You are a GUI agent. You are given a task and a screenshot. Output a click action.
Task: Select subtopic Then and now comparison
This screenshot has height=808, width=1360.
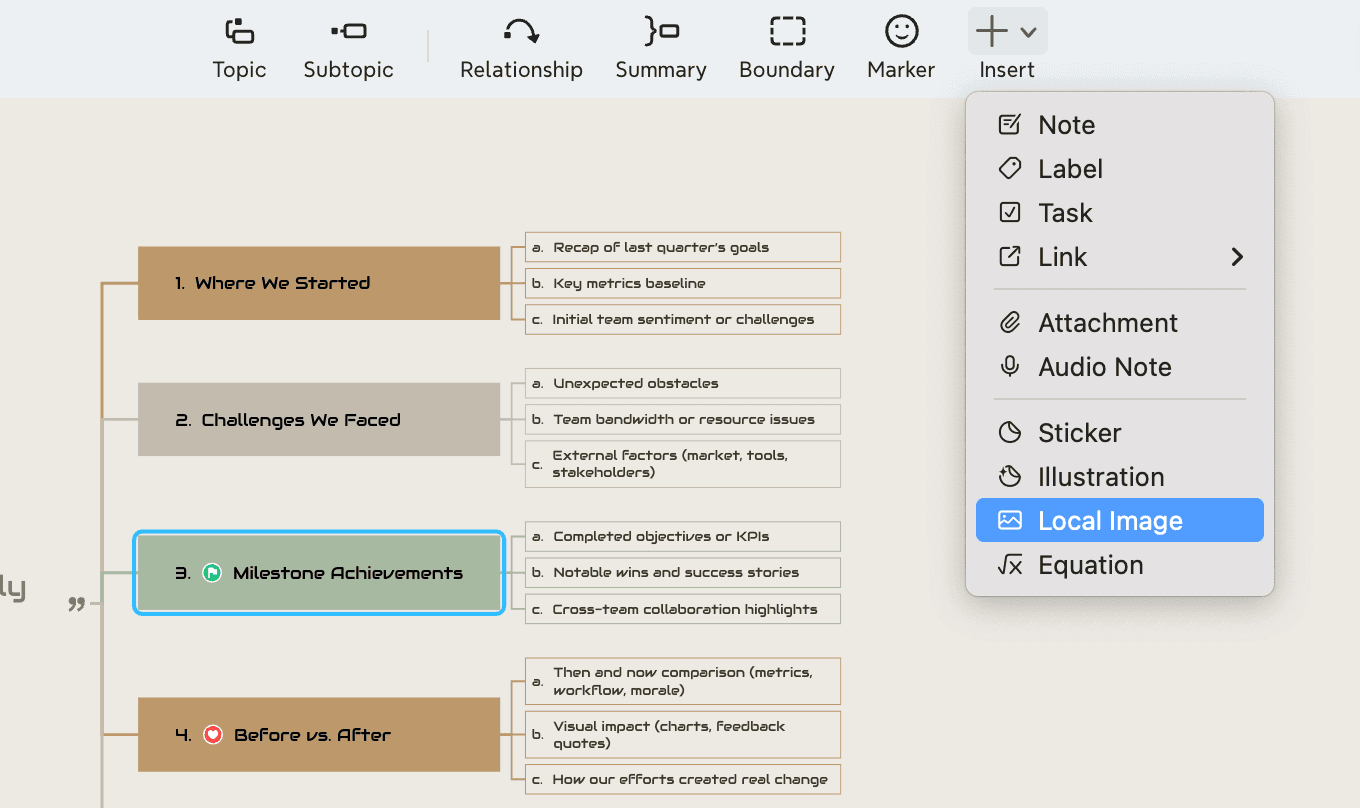pos(683,681)
